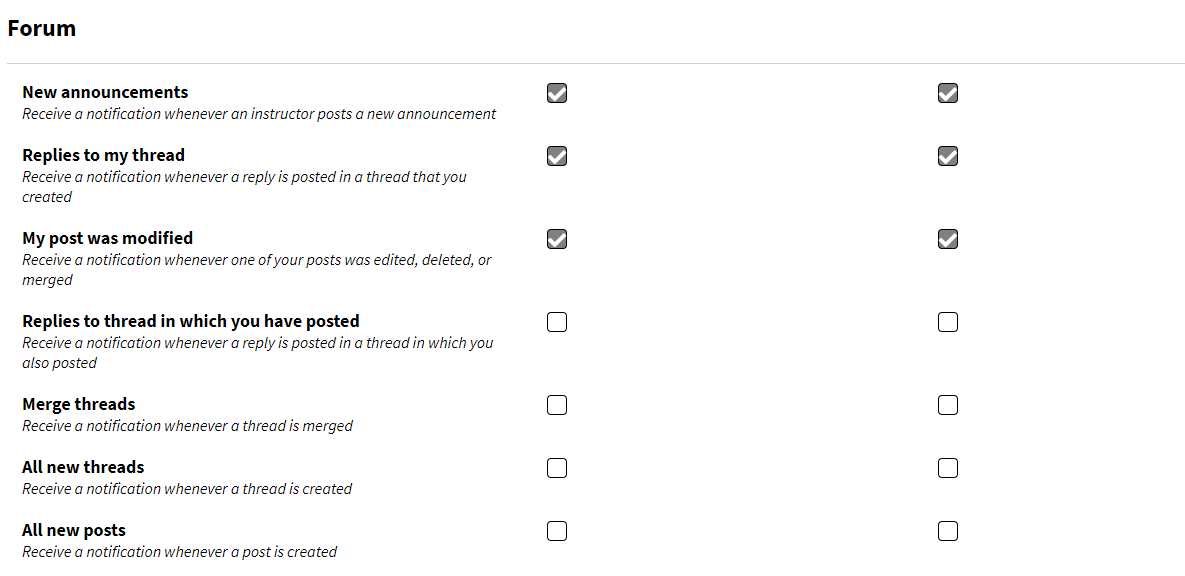Uncheck second-column New announcements checkbox

[948, 93]
